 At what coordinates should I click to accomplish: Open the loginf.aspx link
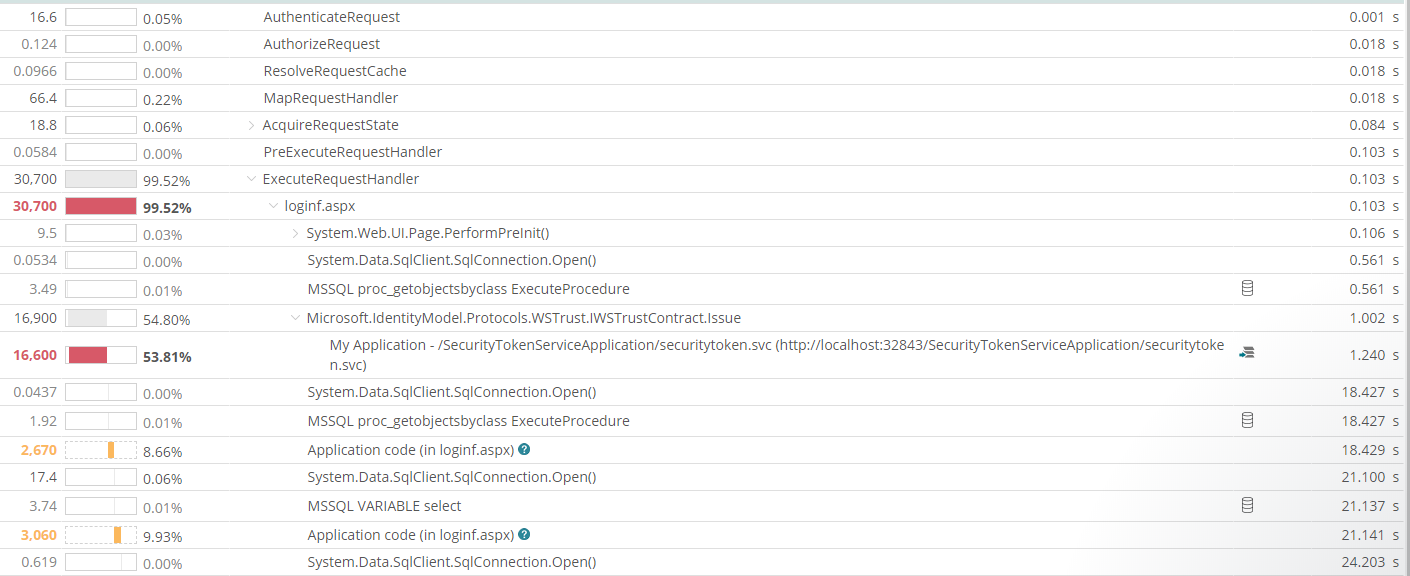pos(318,205)
